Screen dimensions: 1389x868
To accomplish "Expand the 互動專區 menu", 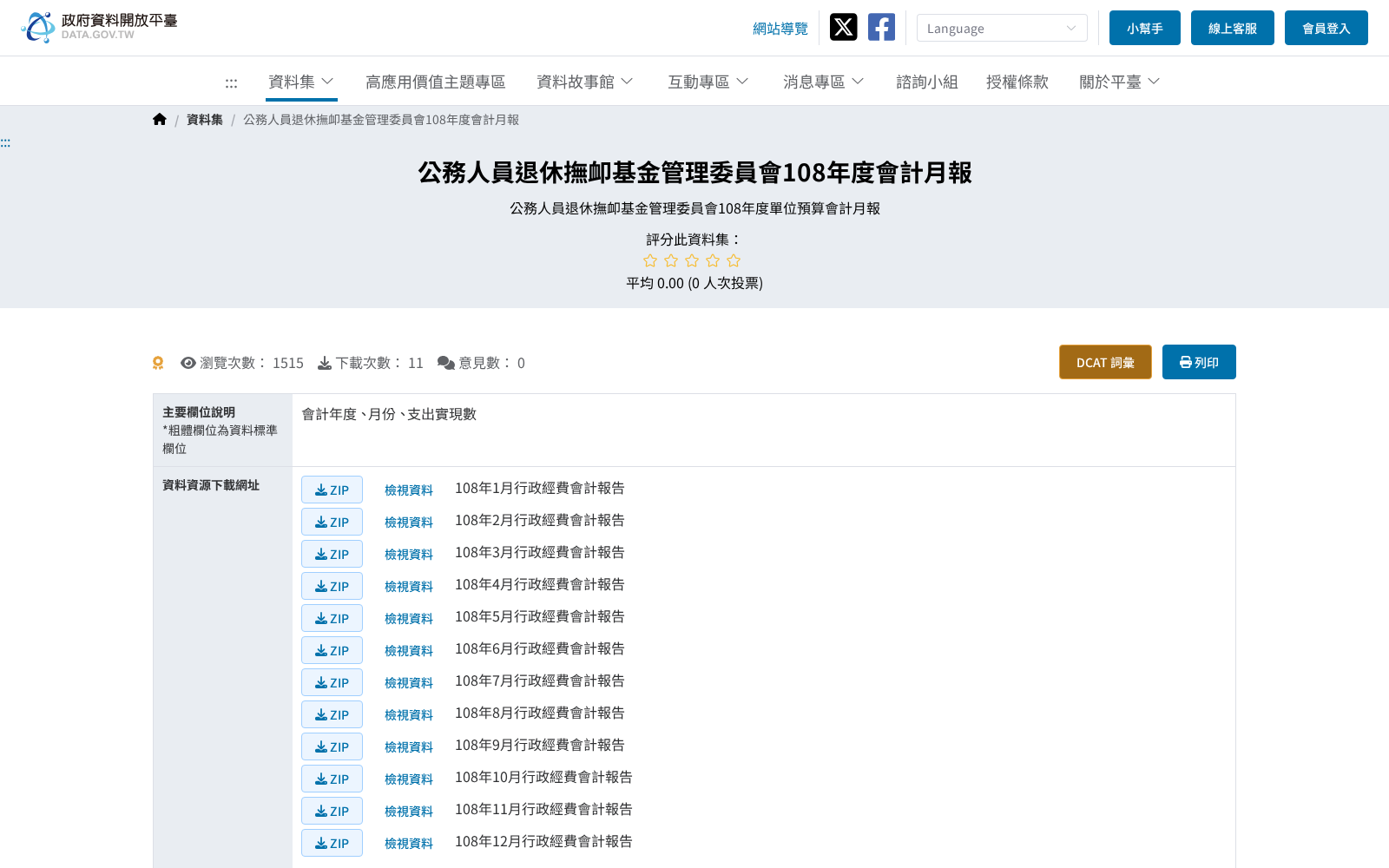I will [708, 82].
